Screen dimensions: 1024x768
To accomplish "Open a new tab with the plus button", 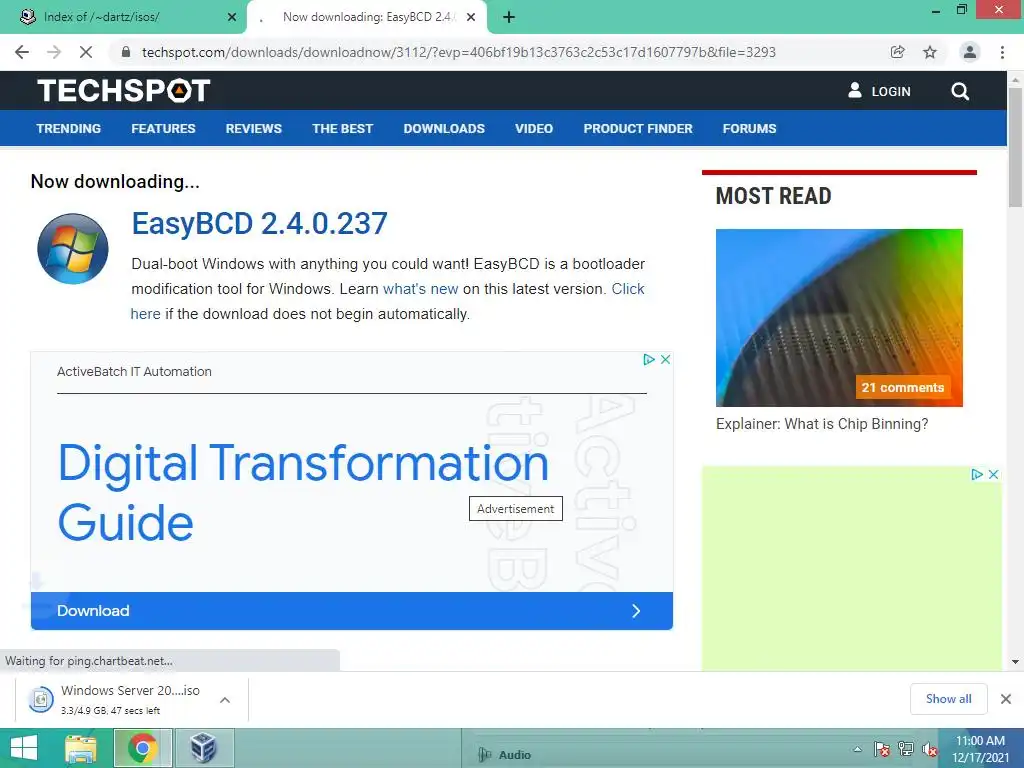I will point(509,18).
